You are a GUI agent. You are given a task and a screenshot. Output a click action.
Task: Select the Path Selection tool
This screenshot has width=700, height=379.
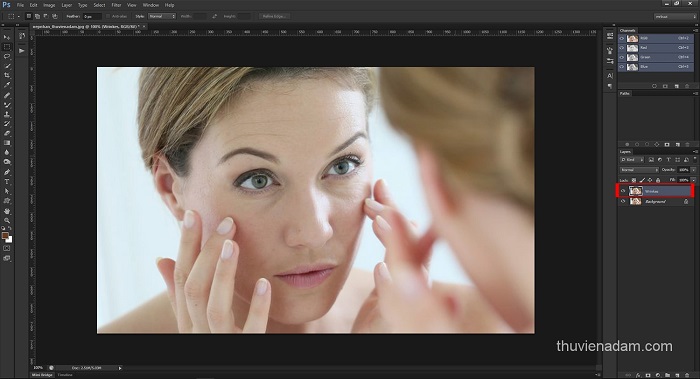tap(7, 191)
